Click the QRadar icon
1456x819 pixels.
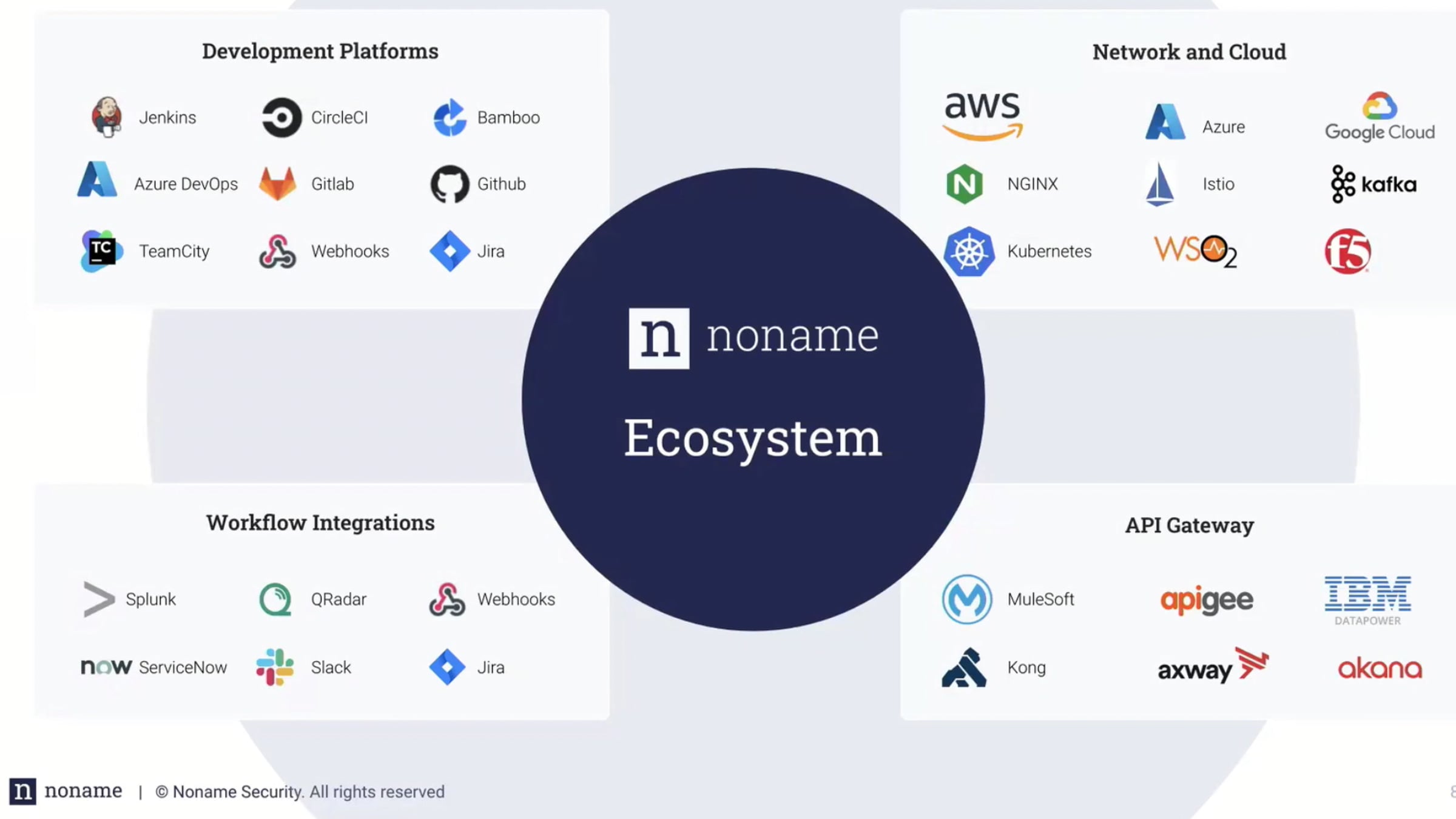[x=275, y=599]
